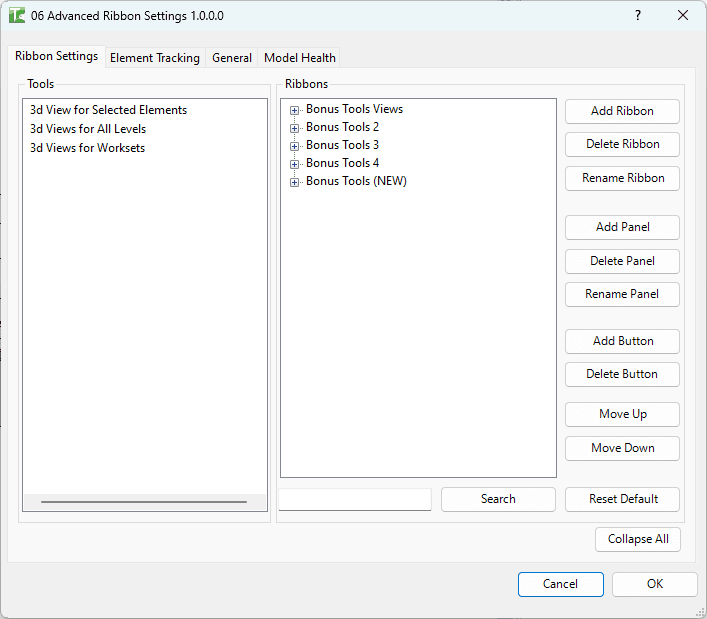Click the Tools list horizontal scrollbar
The width and height of the screenshot is (707, 619).
tap(144, 501)
